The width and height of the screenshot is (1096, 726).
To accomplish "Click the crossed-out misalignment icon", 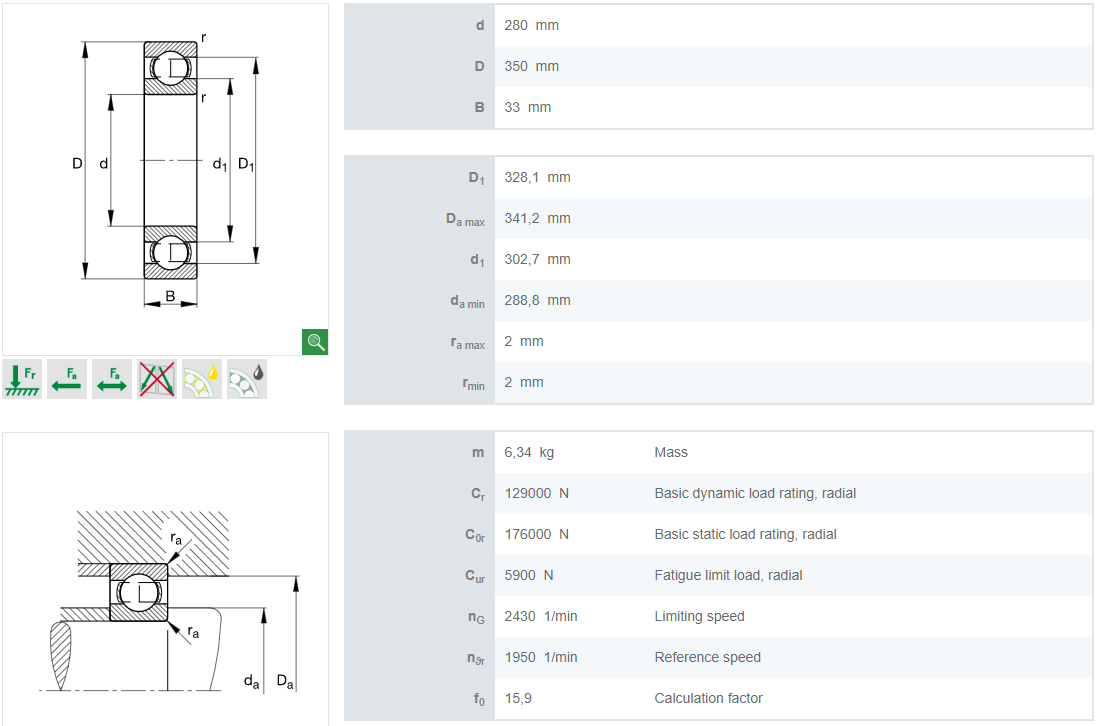I will point(157,379).
